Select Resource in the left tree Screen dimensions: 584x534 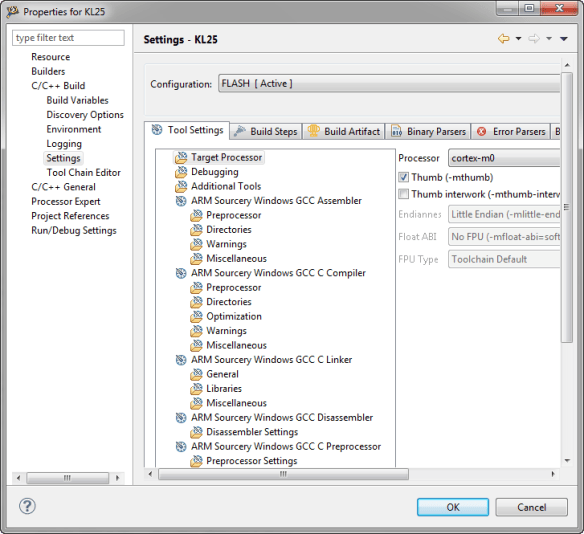[x=51, y=57]
